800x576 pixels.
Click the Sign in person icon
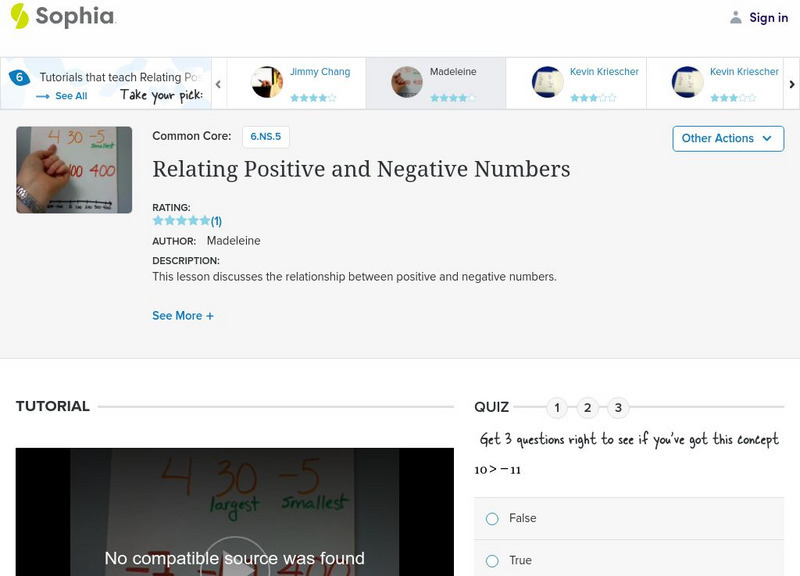(736, 17)
